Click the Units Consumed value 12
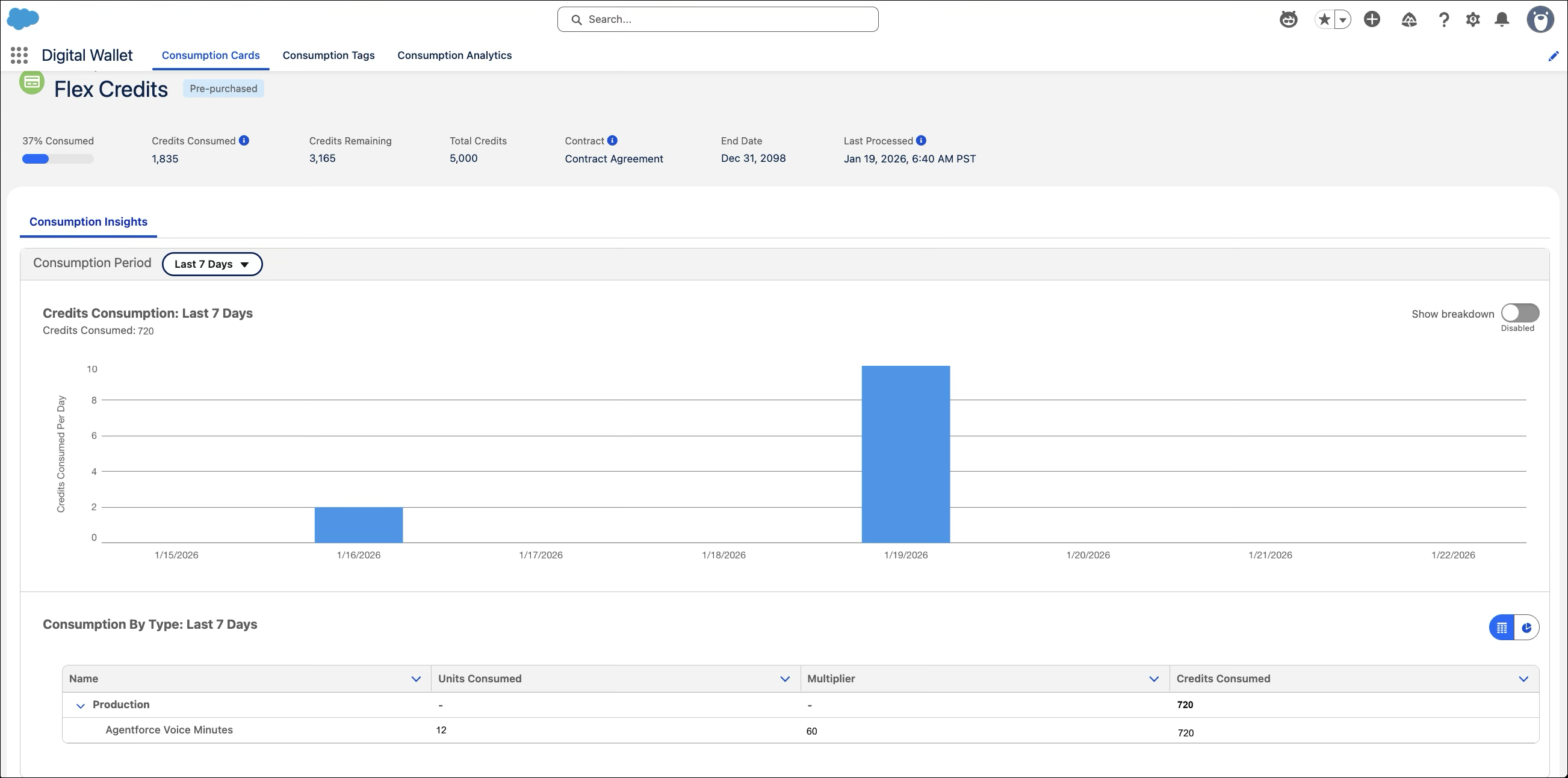1568x778 pixels. (x=441, y=730)
